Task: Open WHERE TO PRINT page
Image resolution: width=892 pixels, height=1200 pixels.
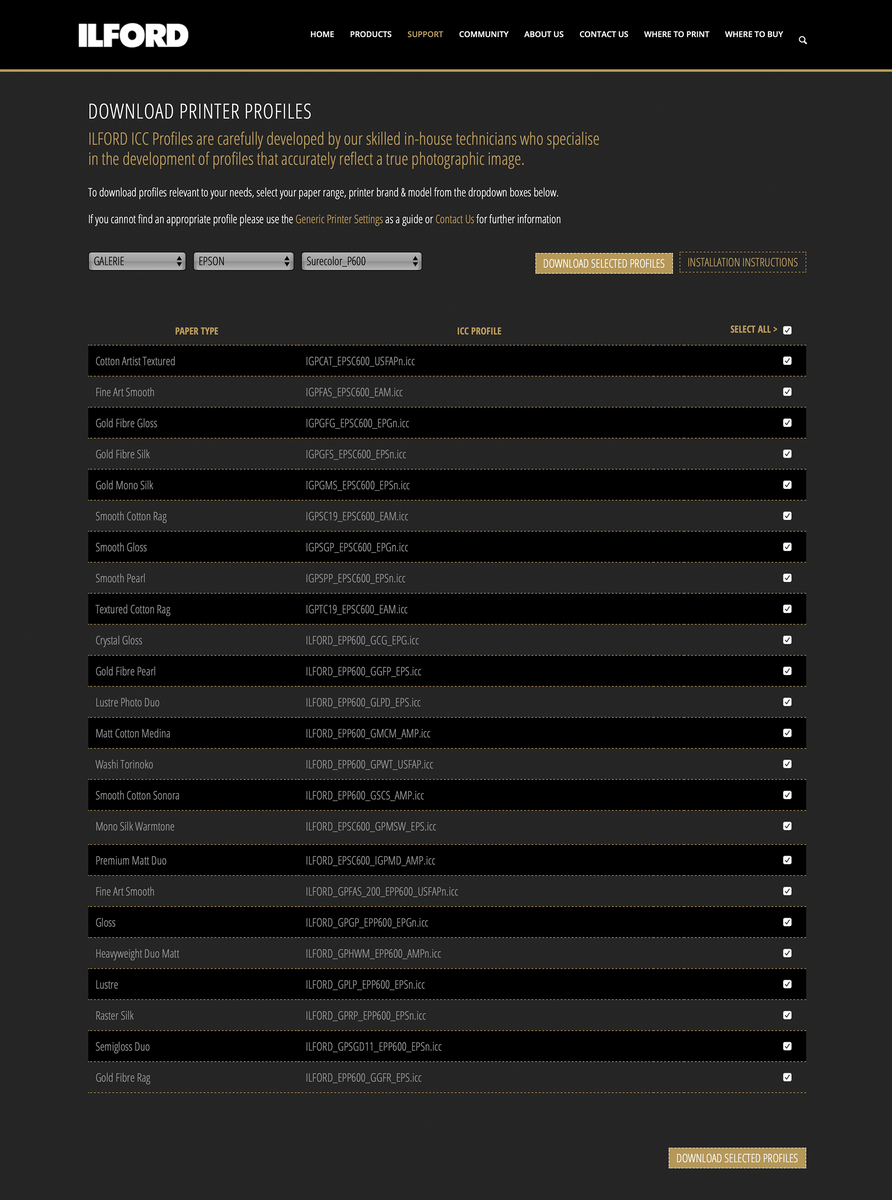Action: tap(677, 34)
